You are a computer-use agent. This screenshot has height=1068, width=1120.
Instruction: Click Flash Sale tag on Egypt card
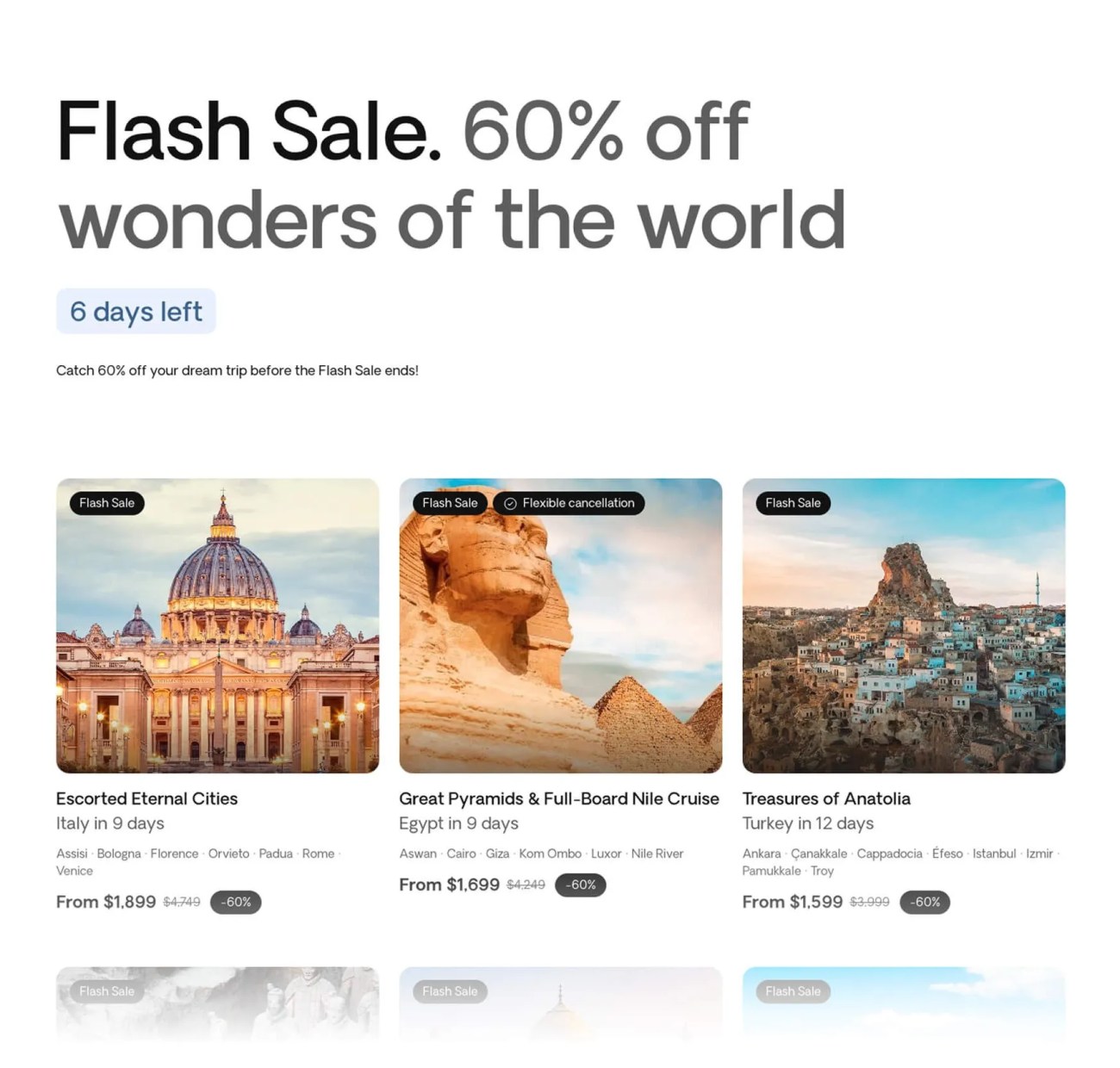point(450,503)
